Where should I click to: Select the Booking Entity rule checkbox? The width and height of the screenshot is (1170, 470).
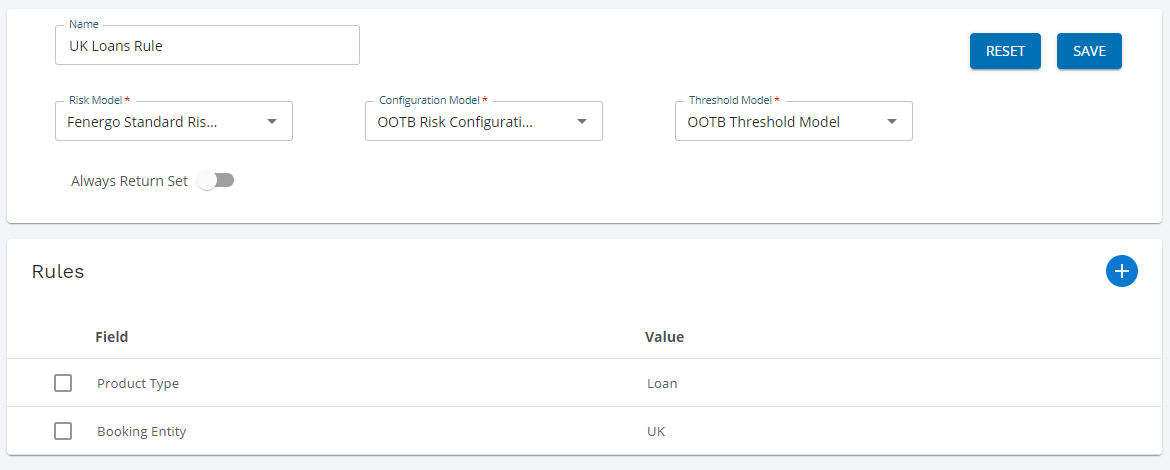[63, 431]
